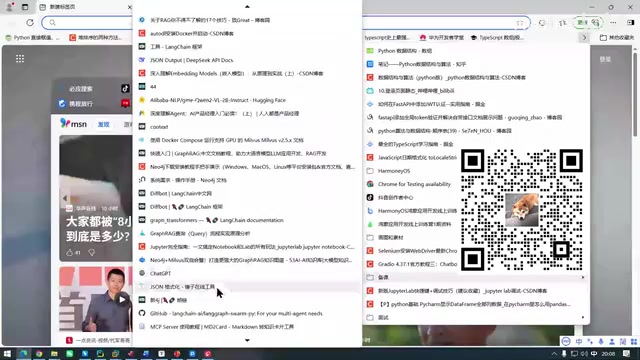Click the IME toolbar 中 language icon

click(x=579, y=341)
